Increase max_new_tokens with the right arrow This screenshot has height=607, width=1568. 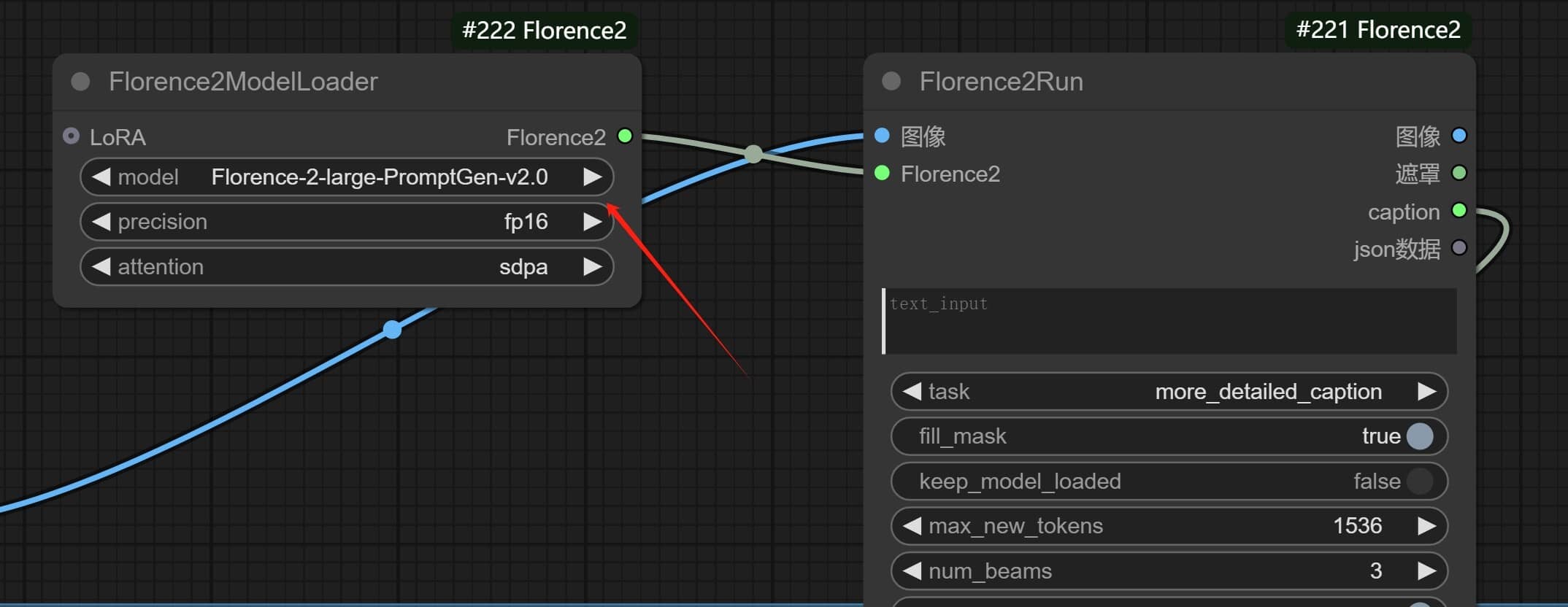click(1426, 526)
